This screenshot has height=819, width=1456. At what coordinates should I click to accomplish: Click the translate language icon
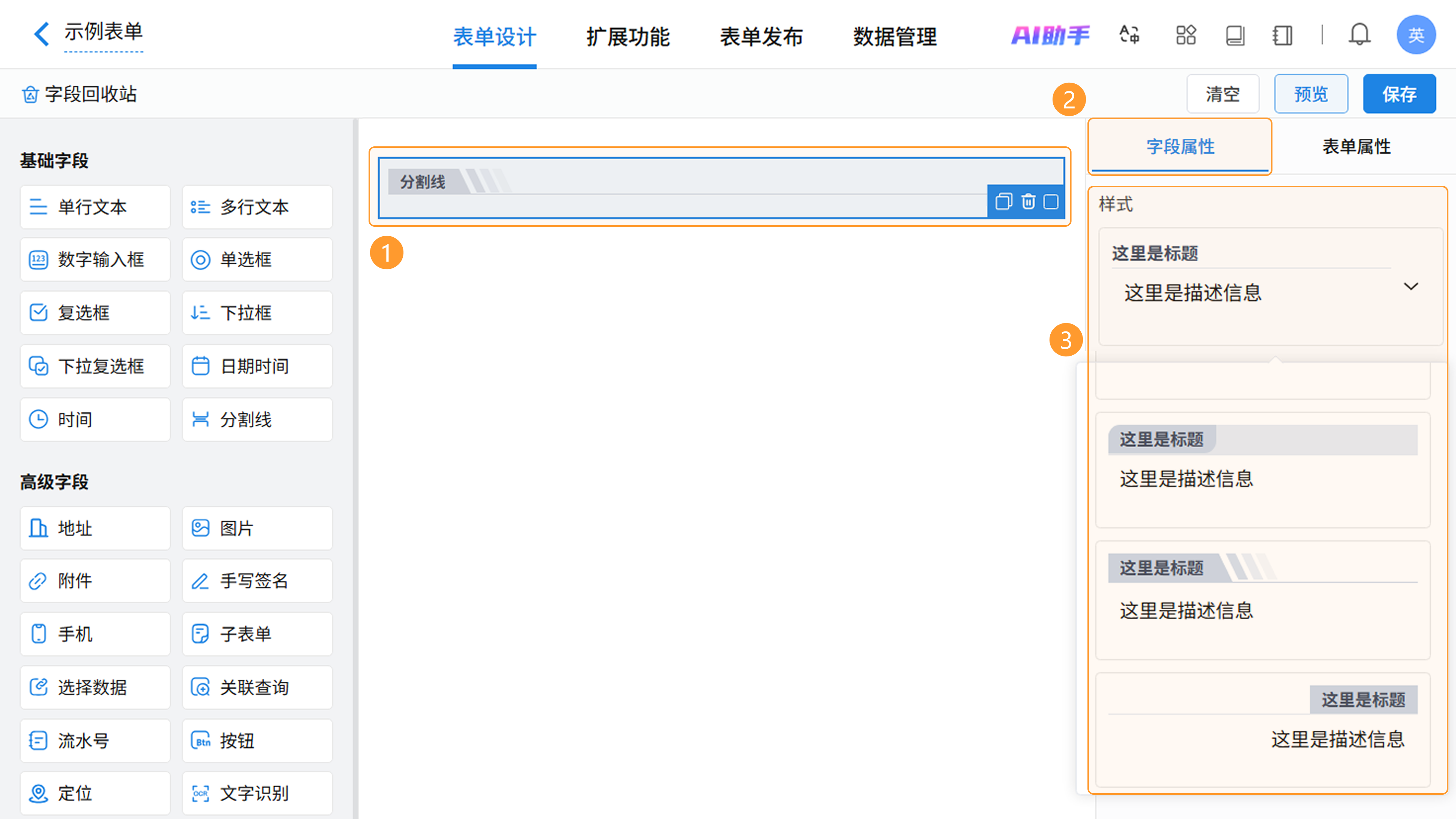pyautogui.click(x=1129, y=35)
